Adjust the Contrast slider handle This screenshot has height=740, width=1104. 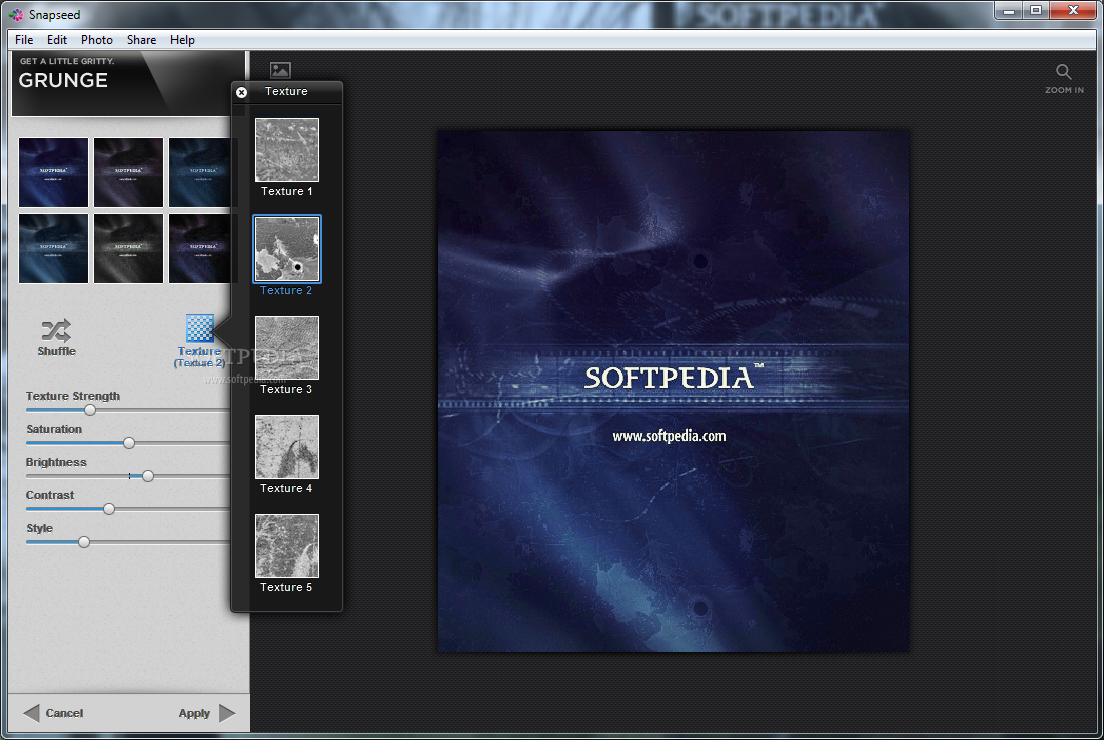click(x=109, y=509)
